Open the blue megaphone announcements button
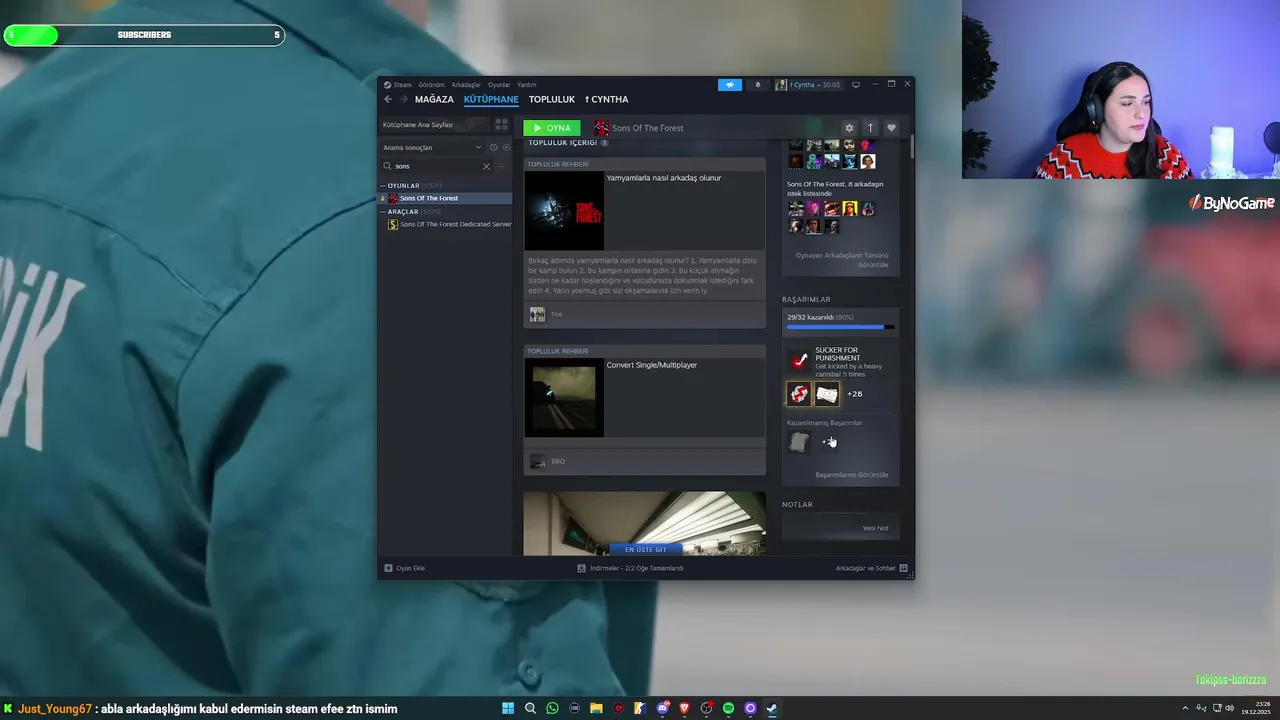This screenshot has width=1280, height=720. tap(730, 85)
